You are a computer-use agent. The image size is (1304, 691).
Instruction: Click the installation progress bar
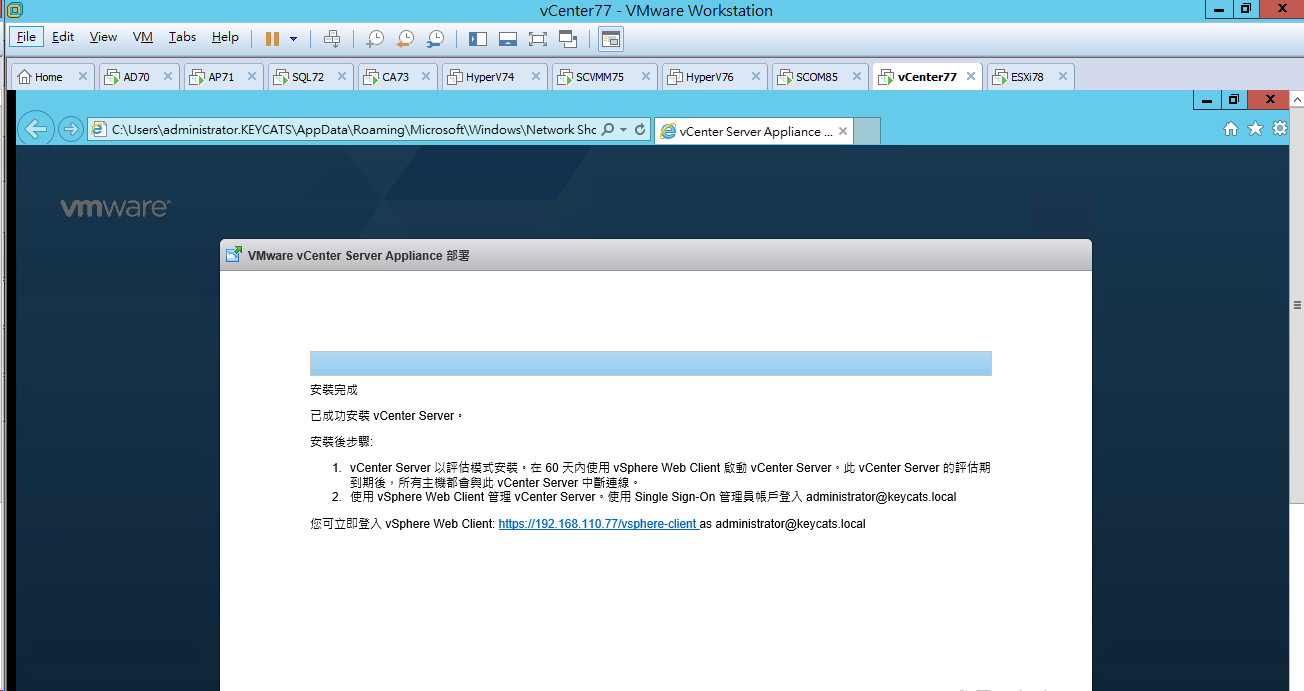651,363
